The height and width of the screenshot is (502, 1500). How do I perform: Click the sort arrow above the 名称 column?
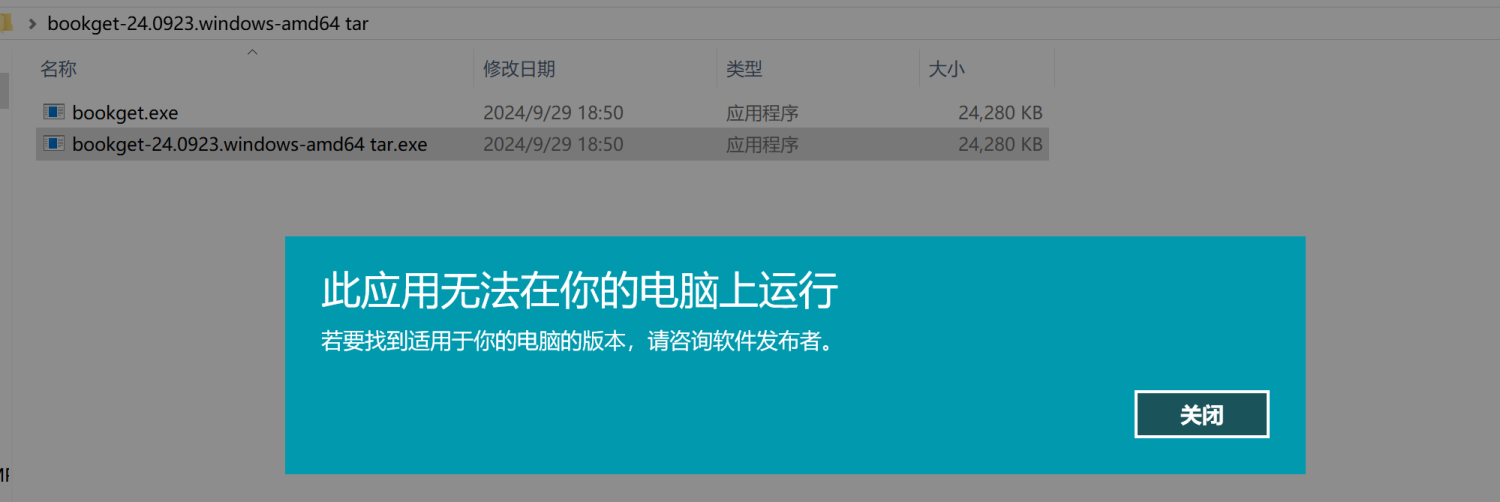pyautogui.click(x=253, y=52)
